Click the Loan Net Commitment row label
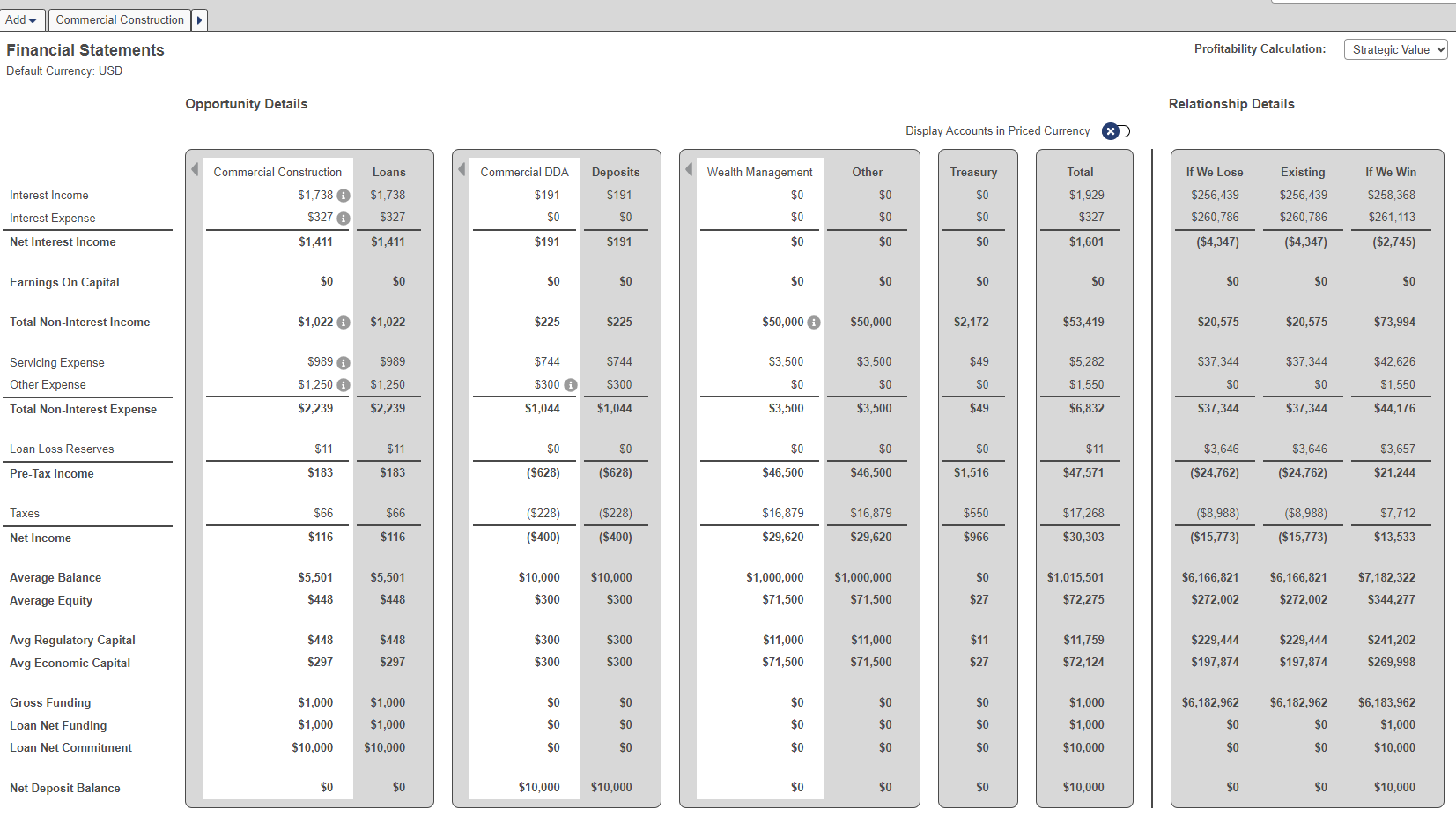This screenshot has width=1456, height=816. 70,747
